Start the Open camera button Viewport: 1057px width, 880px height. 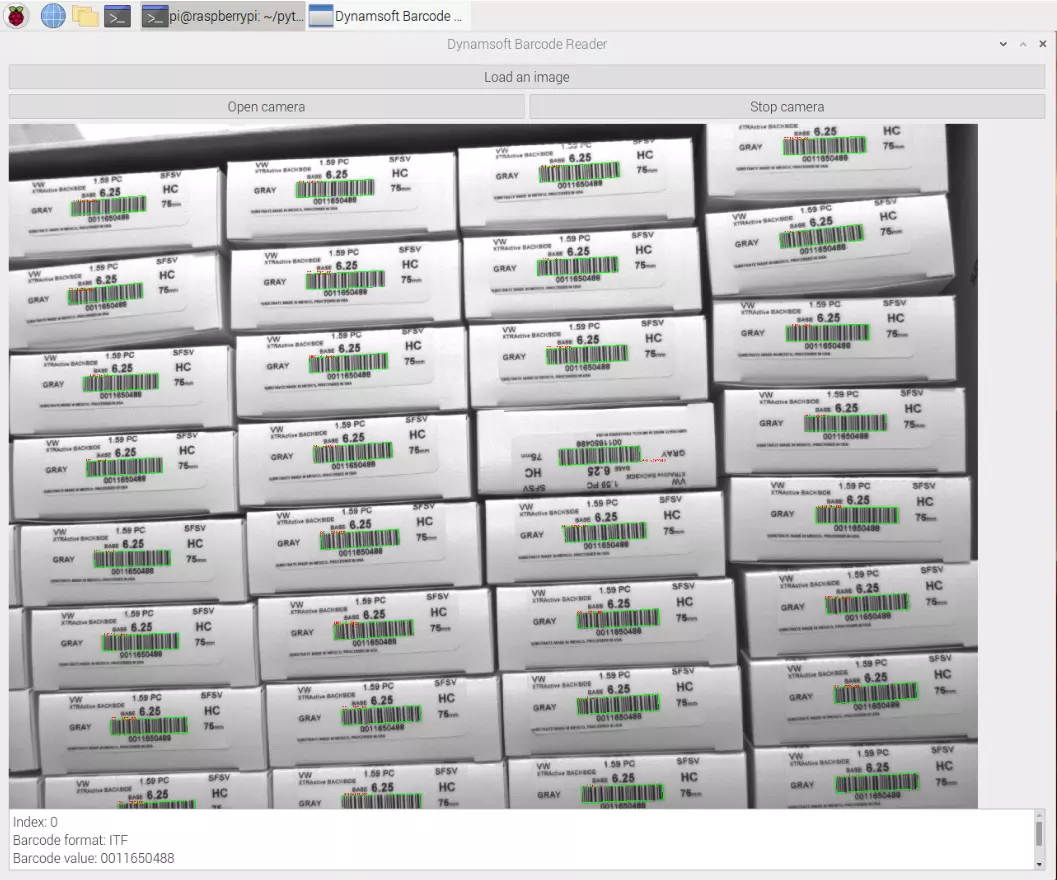tap(266, 107)
